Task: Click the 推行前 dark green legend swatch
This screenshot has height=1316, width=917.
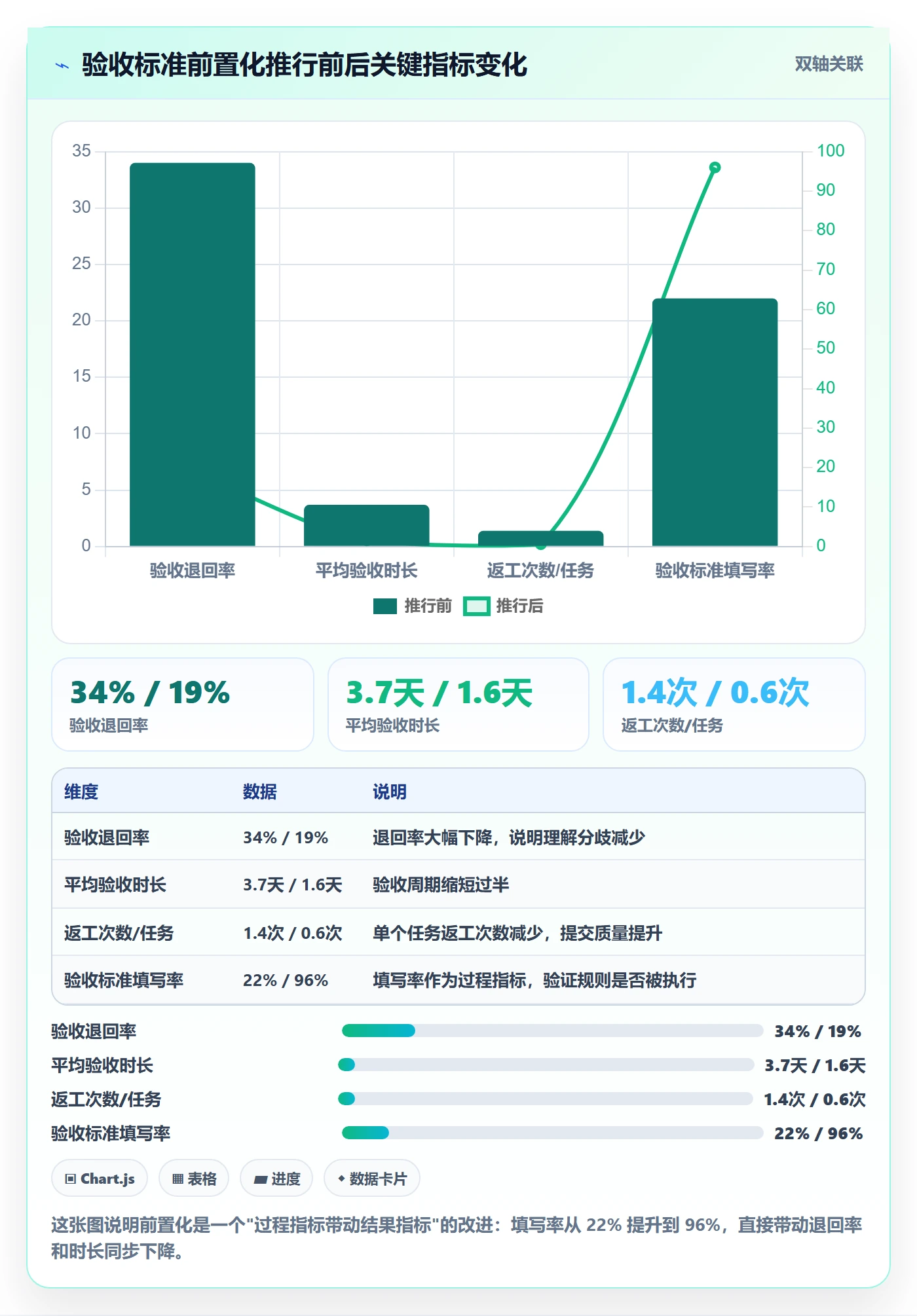Action: click(x=385, y=606)
